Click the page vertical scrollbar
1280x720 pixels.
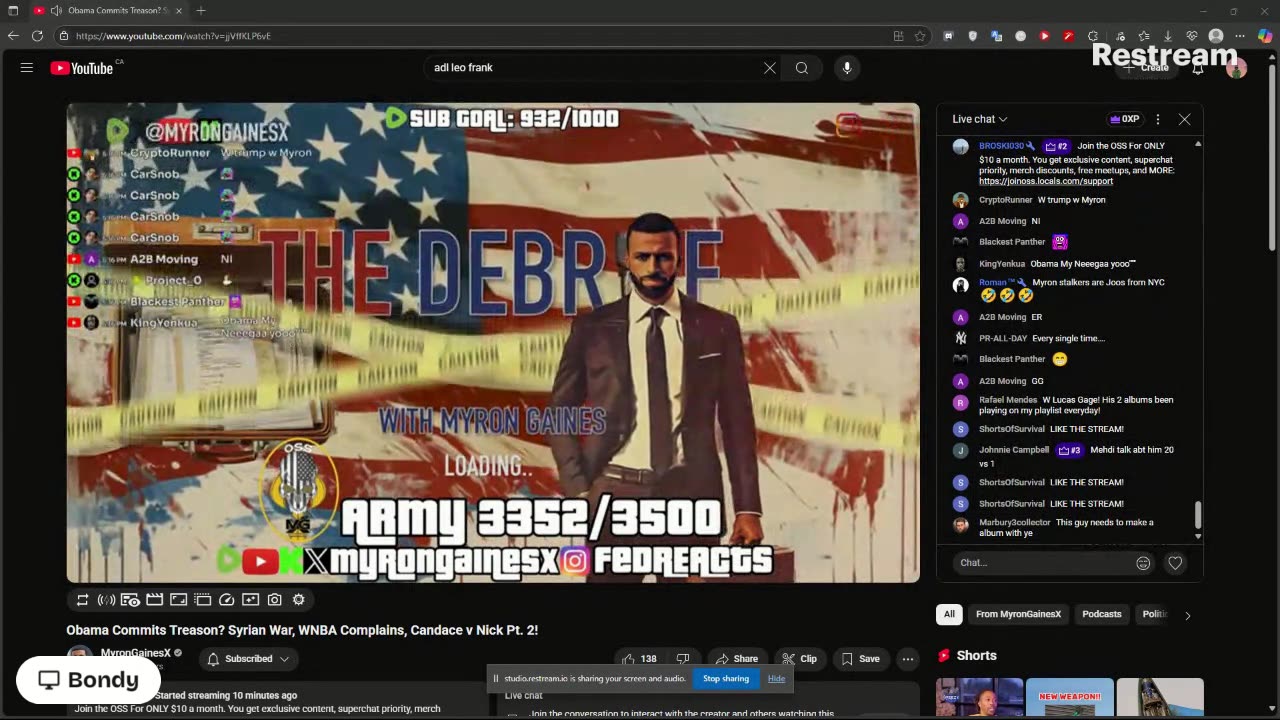[1272, 160]
